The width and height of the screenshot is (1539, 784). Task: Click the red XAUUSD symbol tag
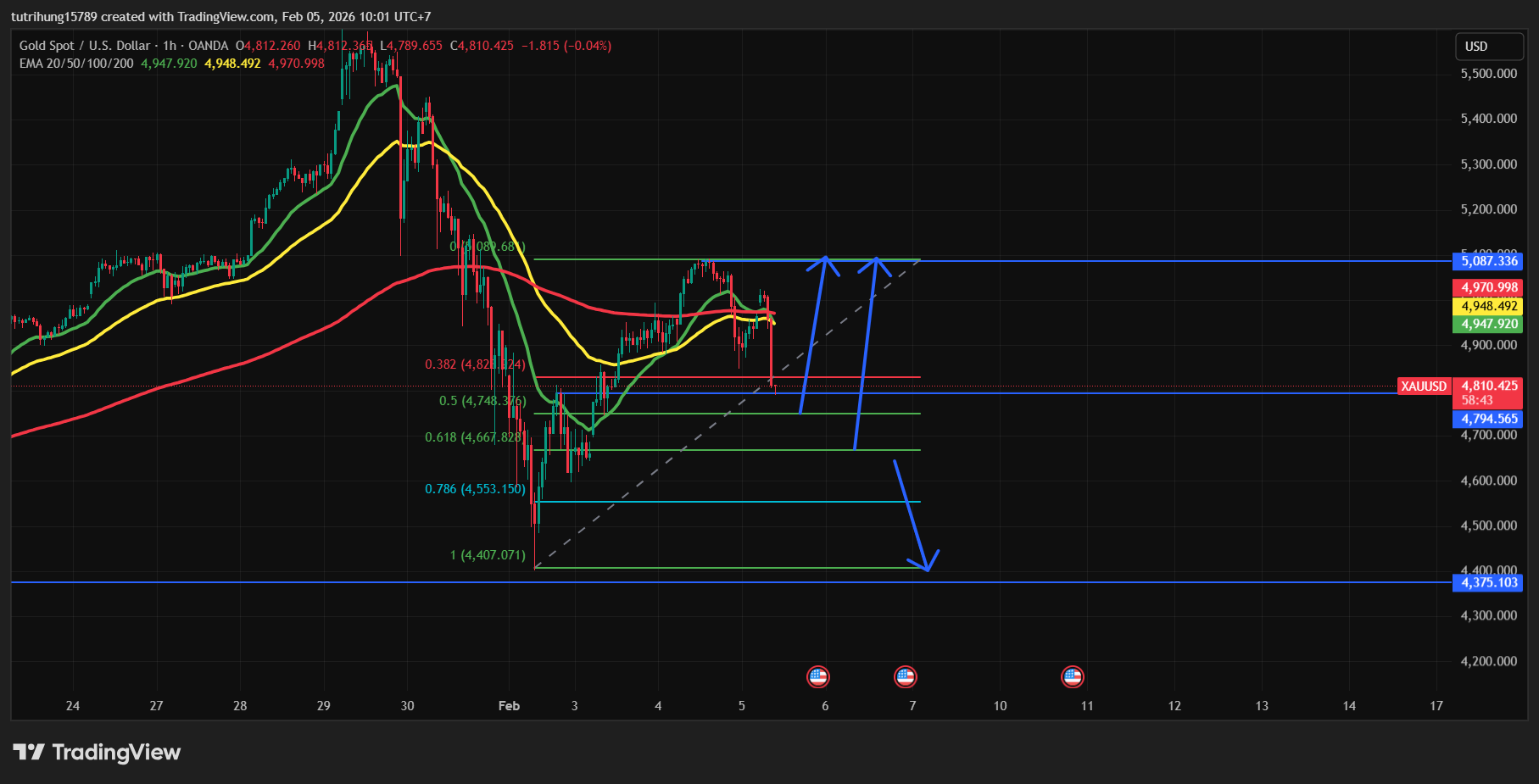[x=1423, y=386]
